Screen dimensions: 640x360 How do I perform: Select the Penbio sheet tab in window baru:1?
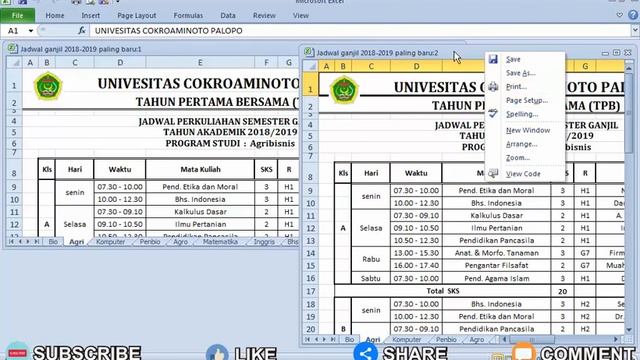click(150, 242)
